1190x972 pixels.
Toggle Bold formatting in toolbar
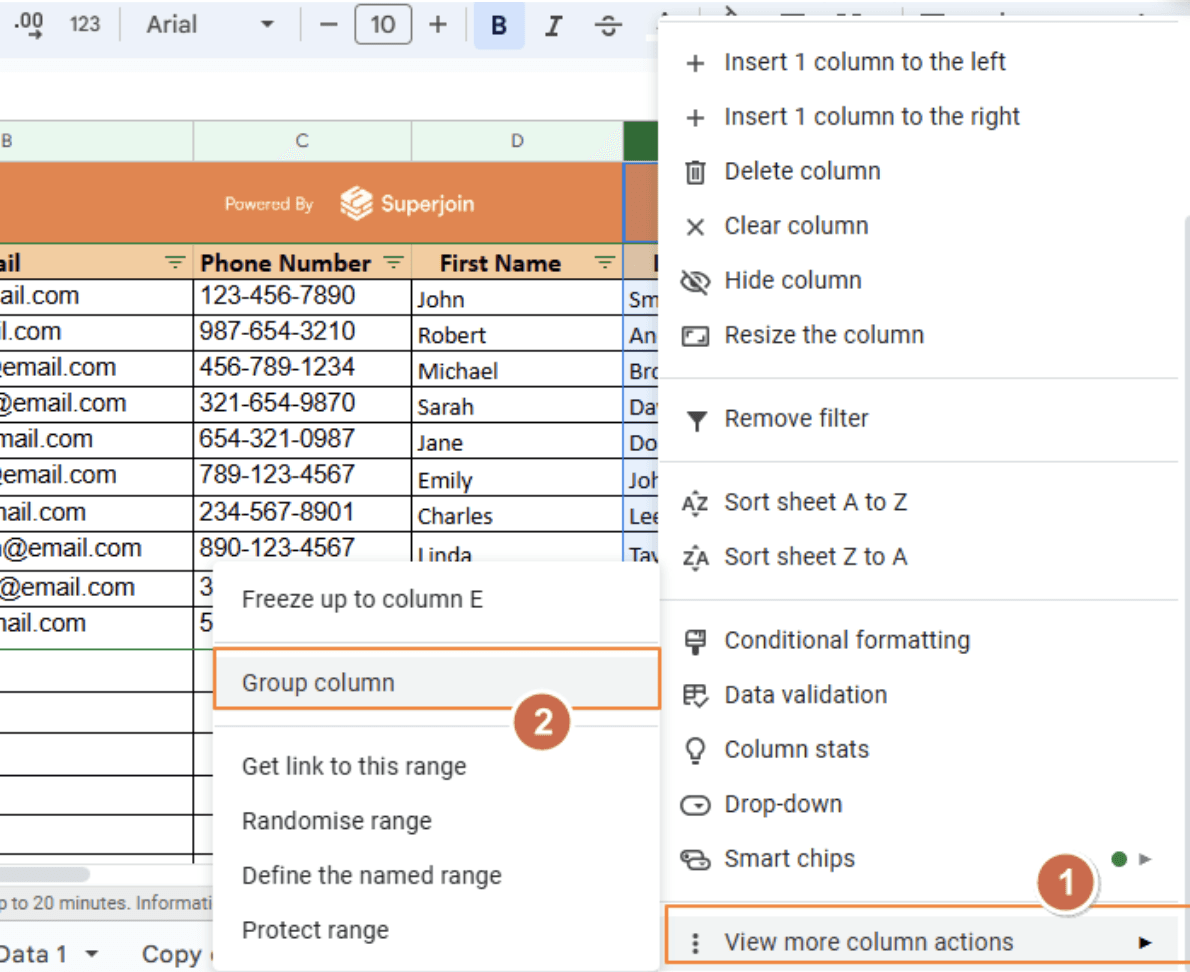pos(499,25)
